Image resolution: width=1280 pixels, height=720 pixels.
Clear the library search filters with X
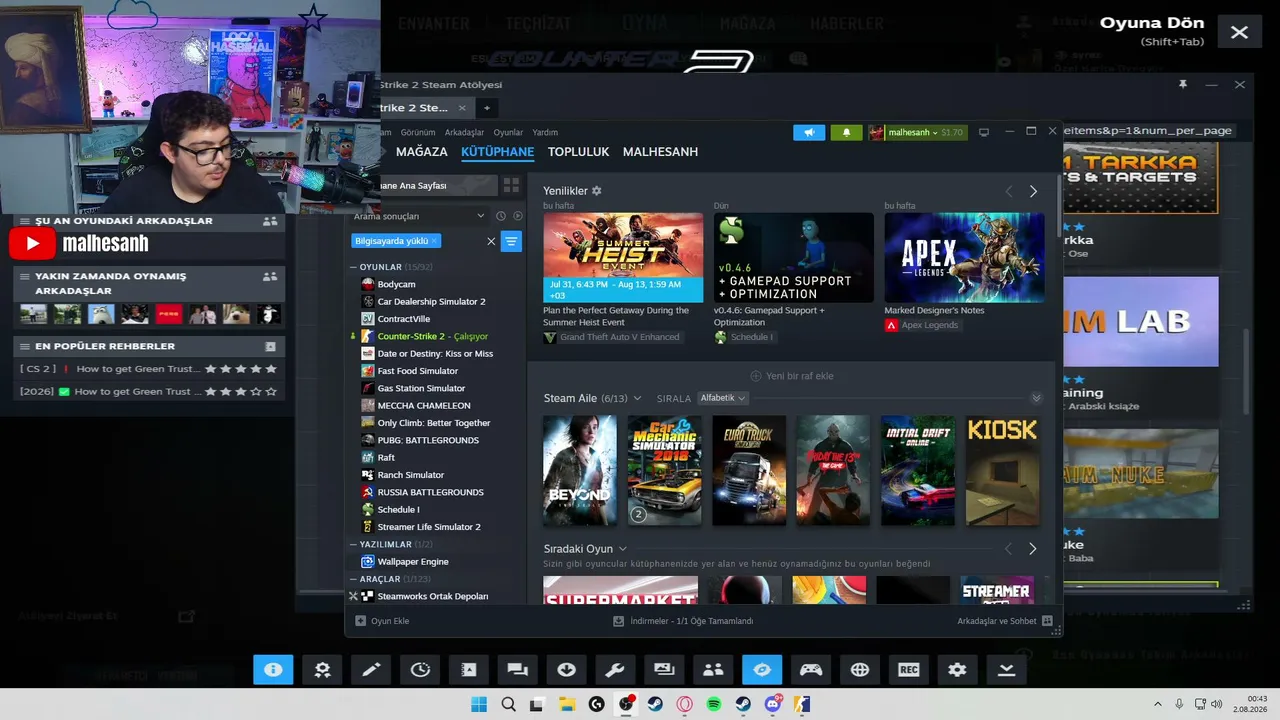pos(491,241)
